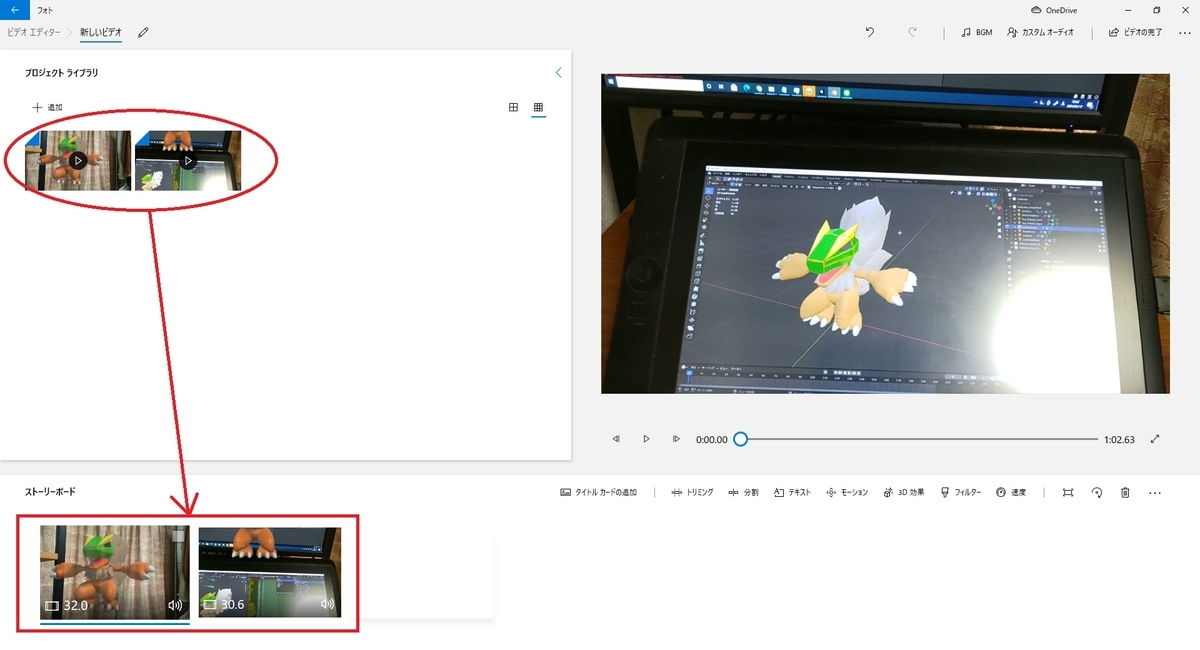Viewport: 1200px width, 650px height.
Task: Click the 0:00.00 current time
Action: point(711,439)
